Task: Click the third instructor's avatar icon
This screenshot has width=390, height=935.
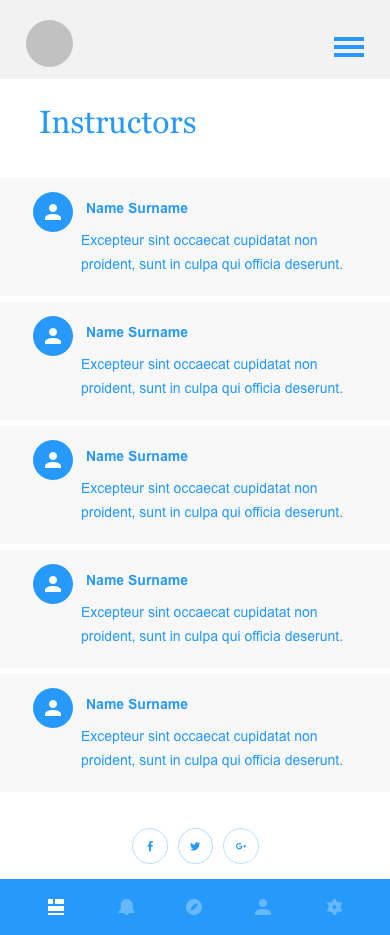Action: pyautogui.click(x=53, y=460)
